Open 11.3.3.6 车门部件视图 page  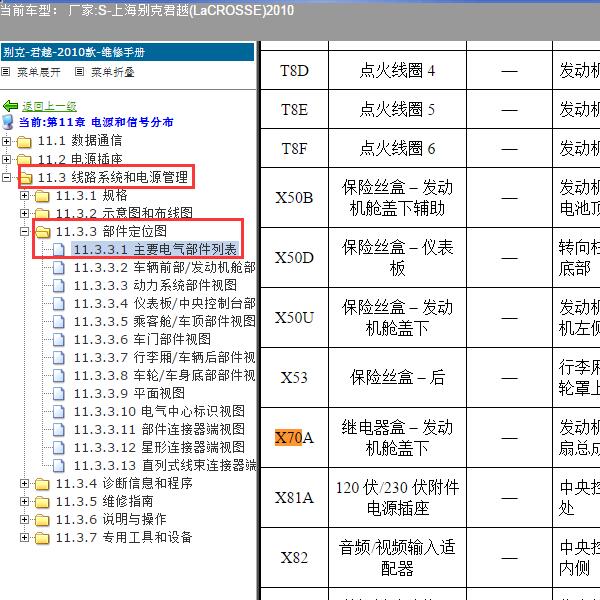click(x=142, y=339)
